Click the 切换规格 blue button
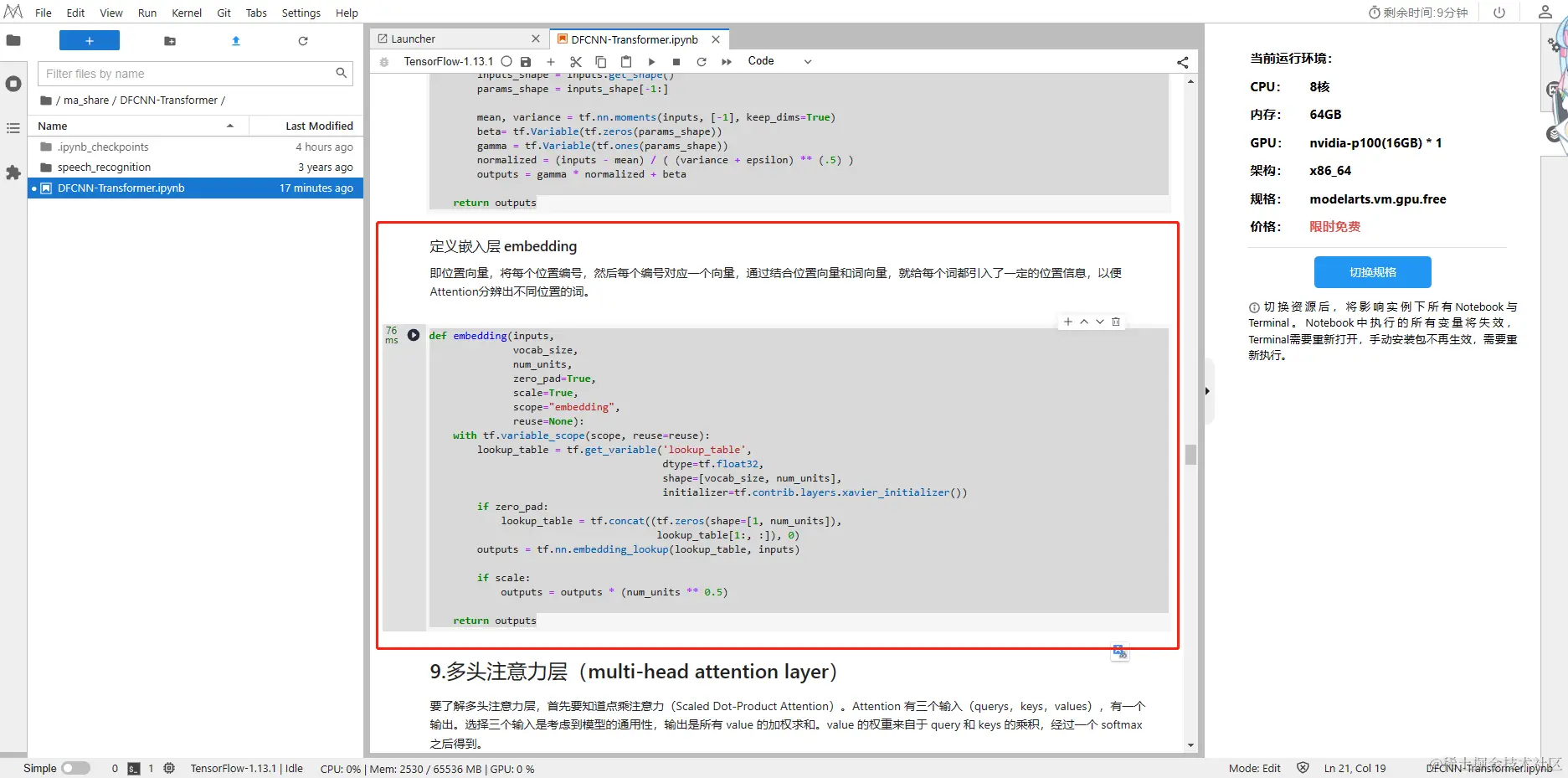This screenshot has height=778, width=1568. pyautogui.click(x=1373, y=272)
